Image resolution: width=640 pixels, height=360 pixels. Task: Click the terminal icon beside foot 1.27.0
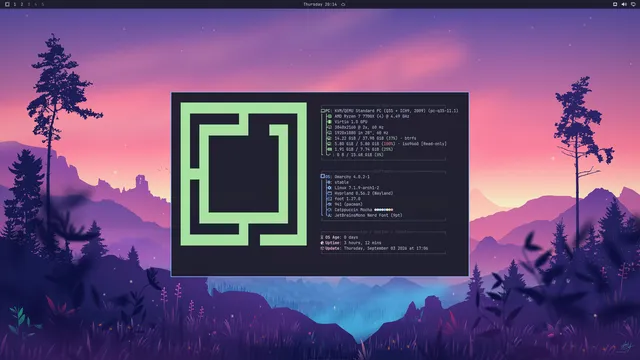[x=329, y=199]
